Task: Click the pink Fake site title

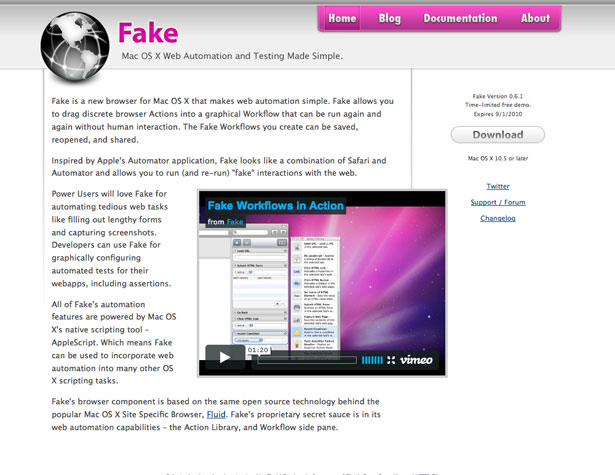Action: 148,33
